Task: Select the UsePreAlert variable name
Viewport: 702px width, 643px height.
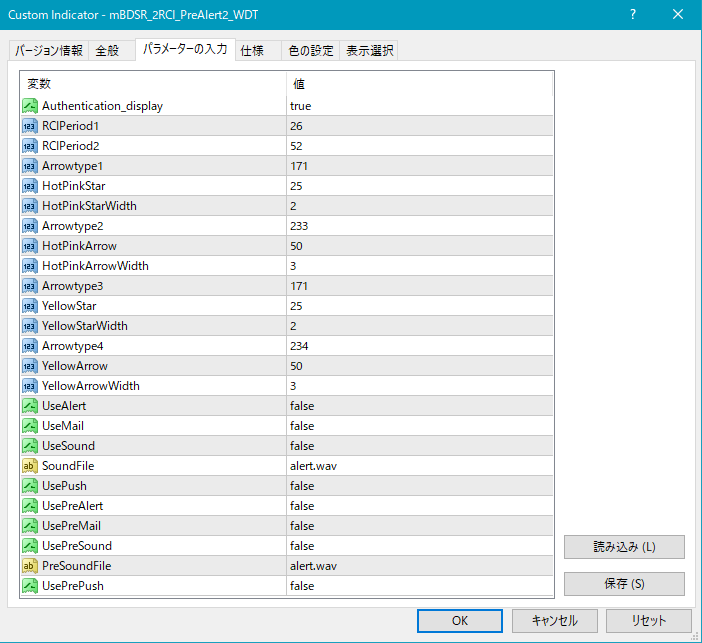Action: point(73,506)
